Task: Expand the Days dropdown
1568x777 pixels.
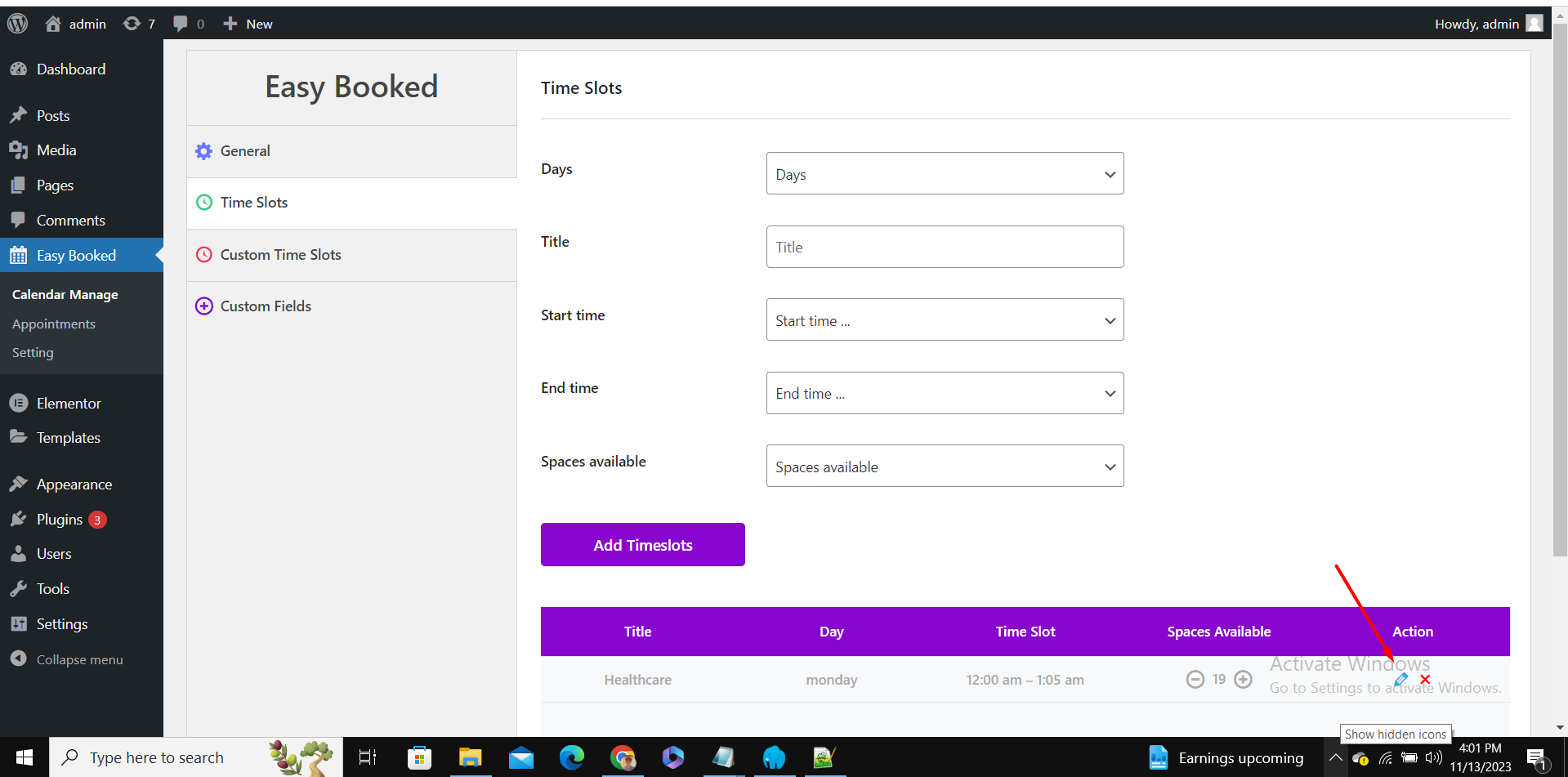Action: coord(945,173)
